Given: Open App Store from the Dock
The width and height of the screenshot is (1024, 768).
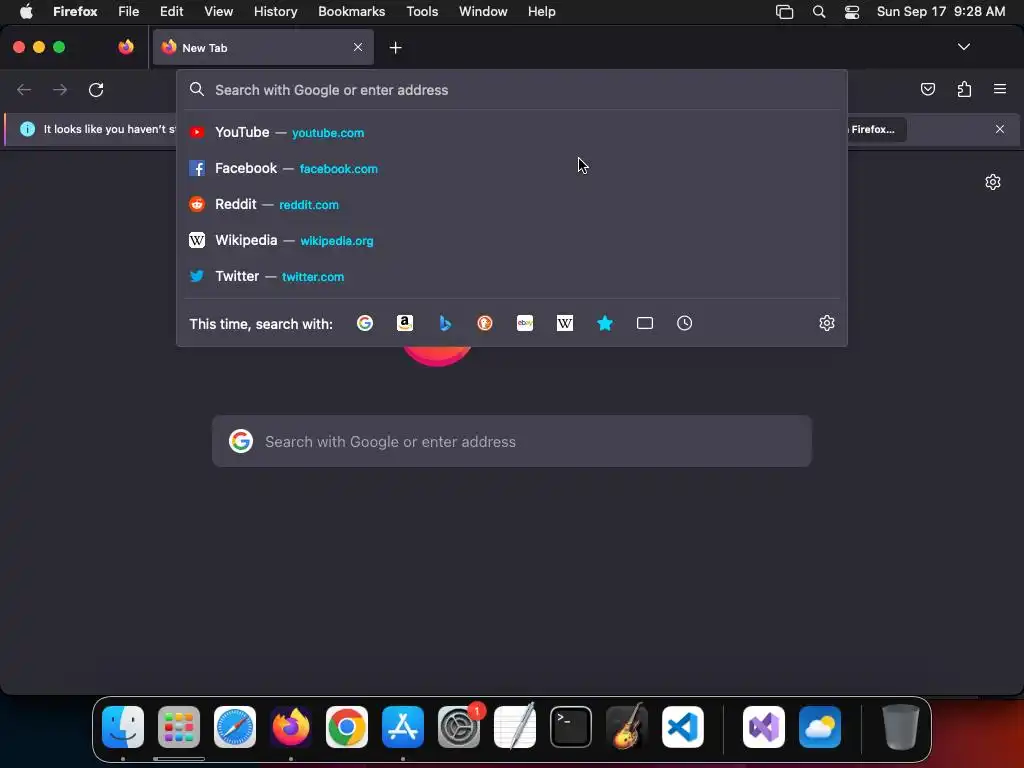Looking at the screenshot, I should [403, 727].
